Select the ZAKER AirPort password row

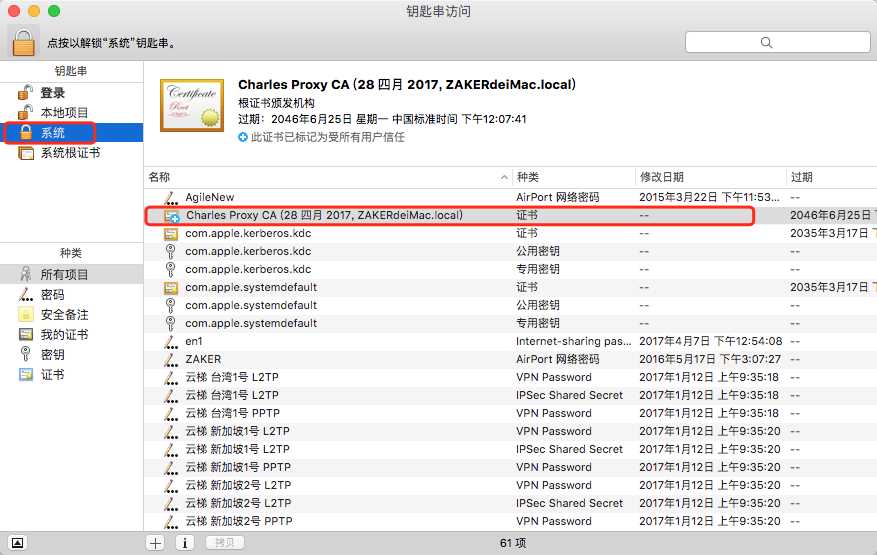click(x=510, y=359)
